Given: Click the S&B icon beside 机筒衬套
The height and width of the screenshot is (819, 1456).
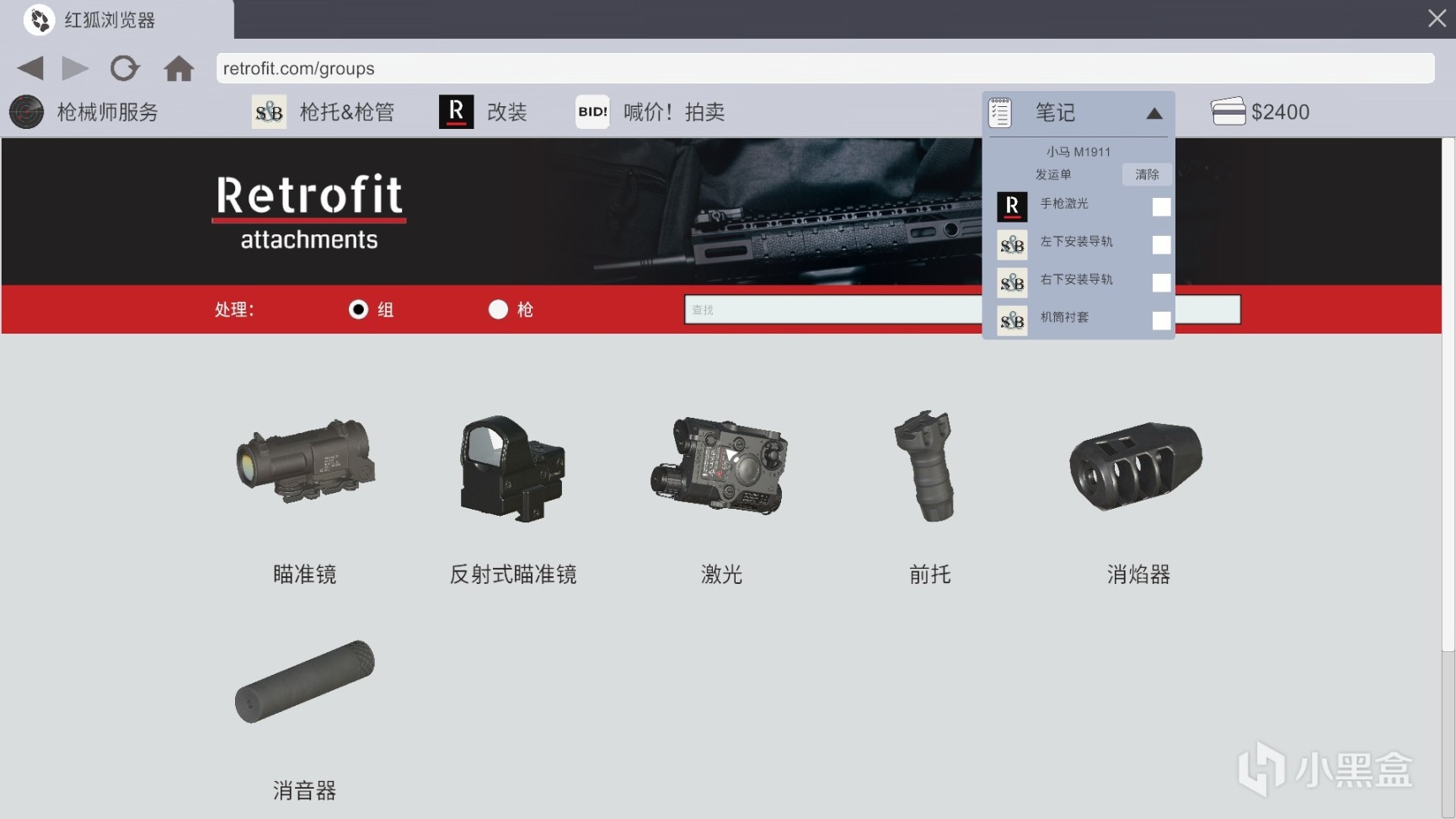Looking at the screenshot, I should tap(1012, 320).
